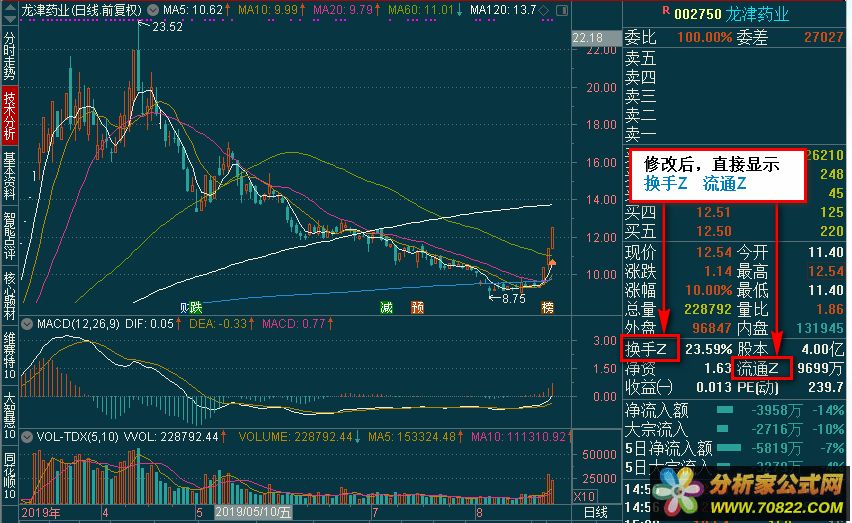Open the 核心题材 sidebar tab
This screenshot has height=523, width=852.
9,295
